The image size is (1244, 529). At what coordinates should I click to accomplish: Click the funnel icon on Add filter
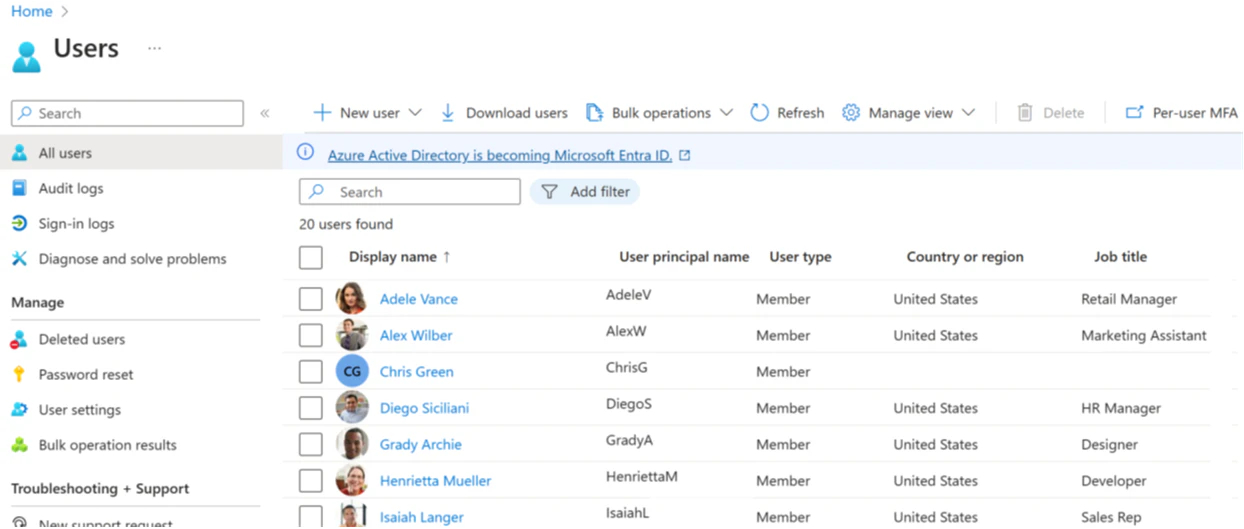click(x=549, y=191)
